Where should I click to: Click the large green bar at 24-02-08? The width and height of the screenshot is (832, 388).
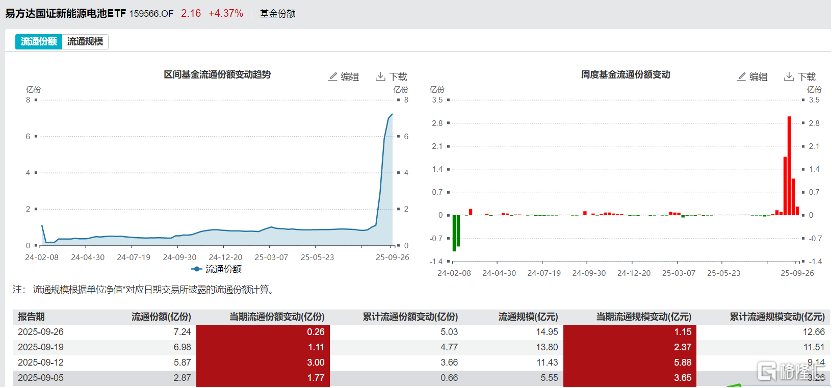coord(454,233)
